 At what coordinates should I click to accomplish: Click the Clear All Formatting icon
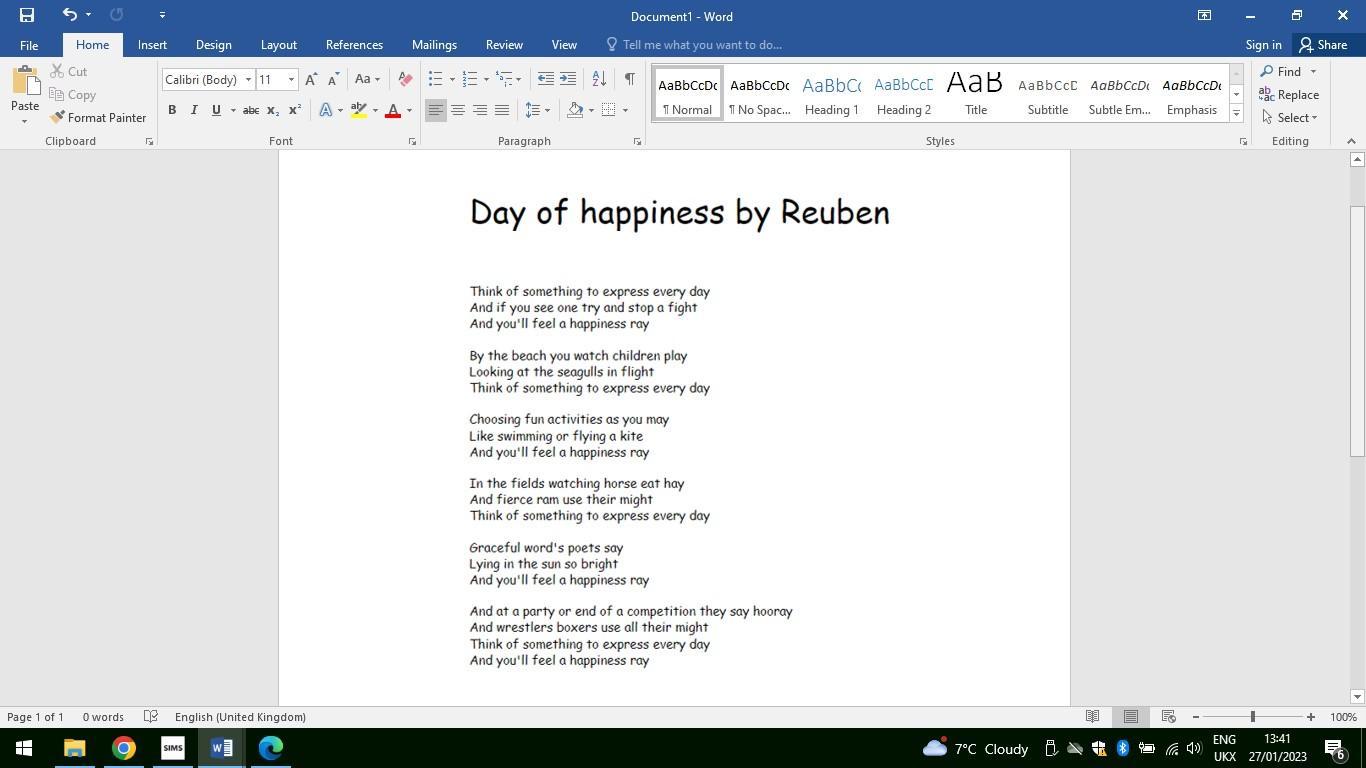pyautogui.click(x=405, y=79)
